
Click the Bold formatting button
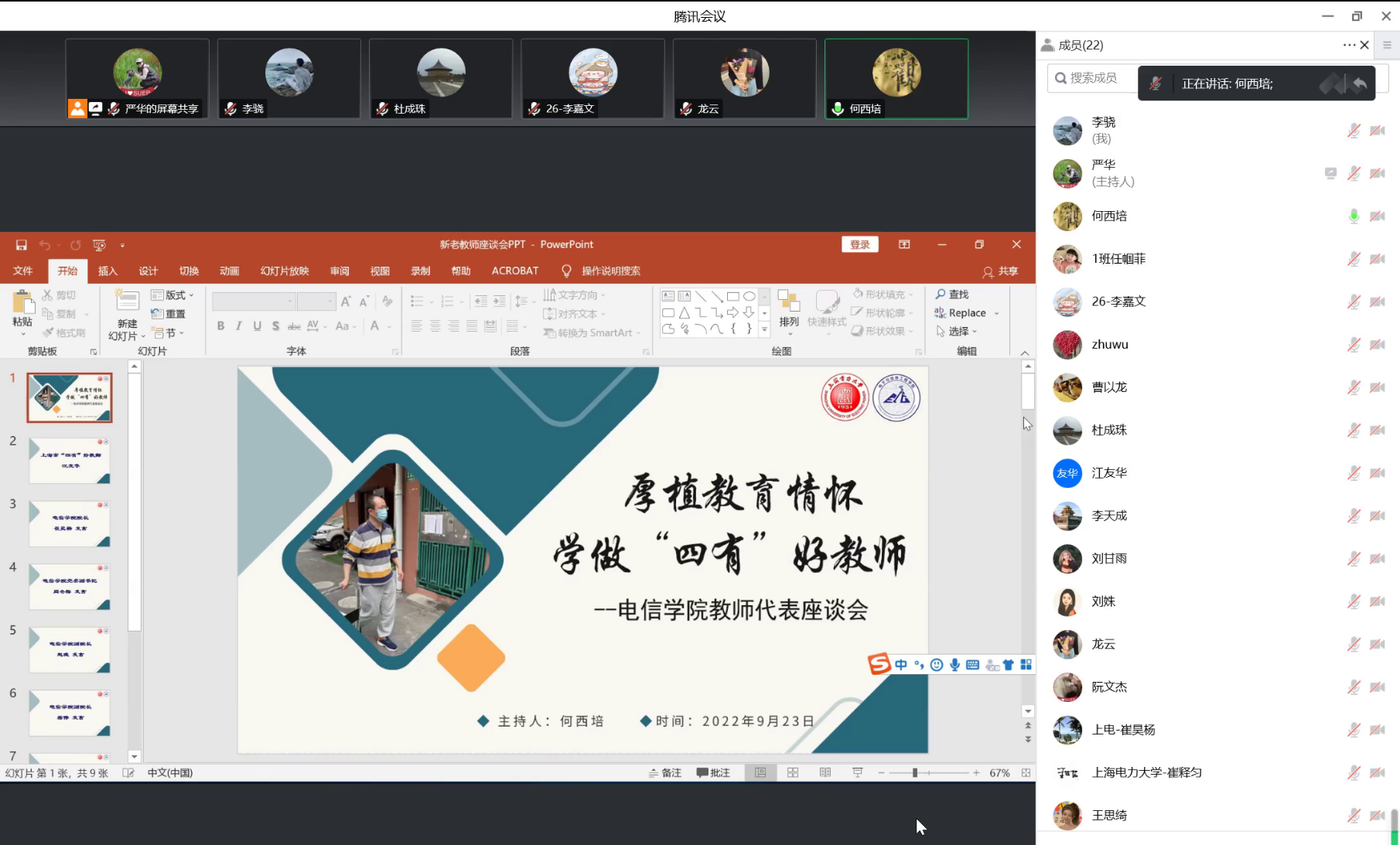coord(220,326)
